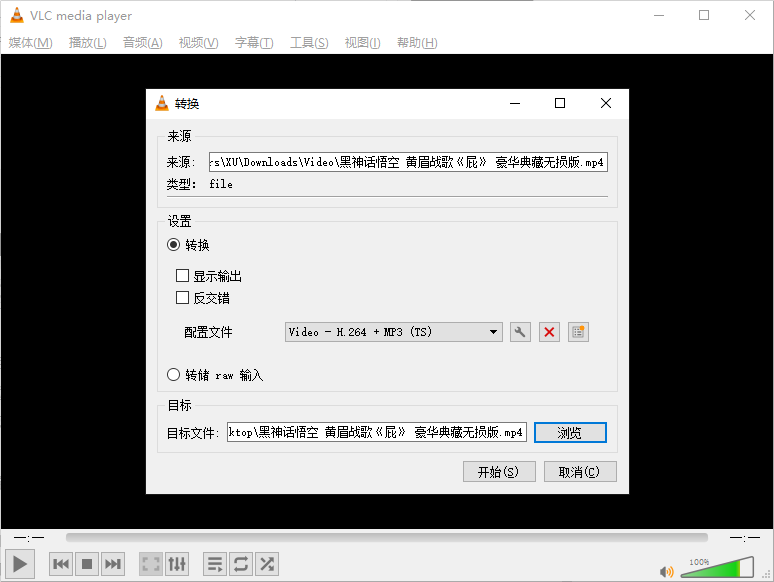Open extended settings equalizer icon
The image size is (774, 582).
coord(177,564)
